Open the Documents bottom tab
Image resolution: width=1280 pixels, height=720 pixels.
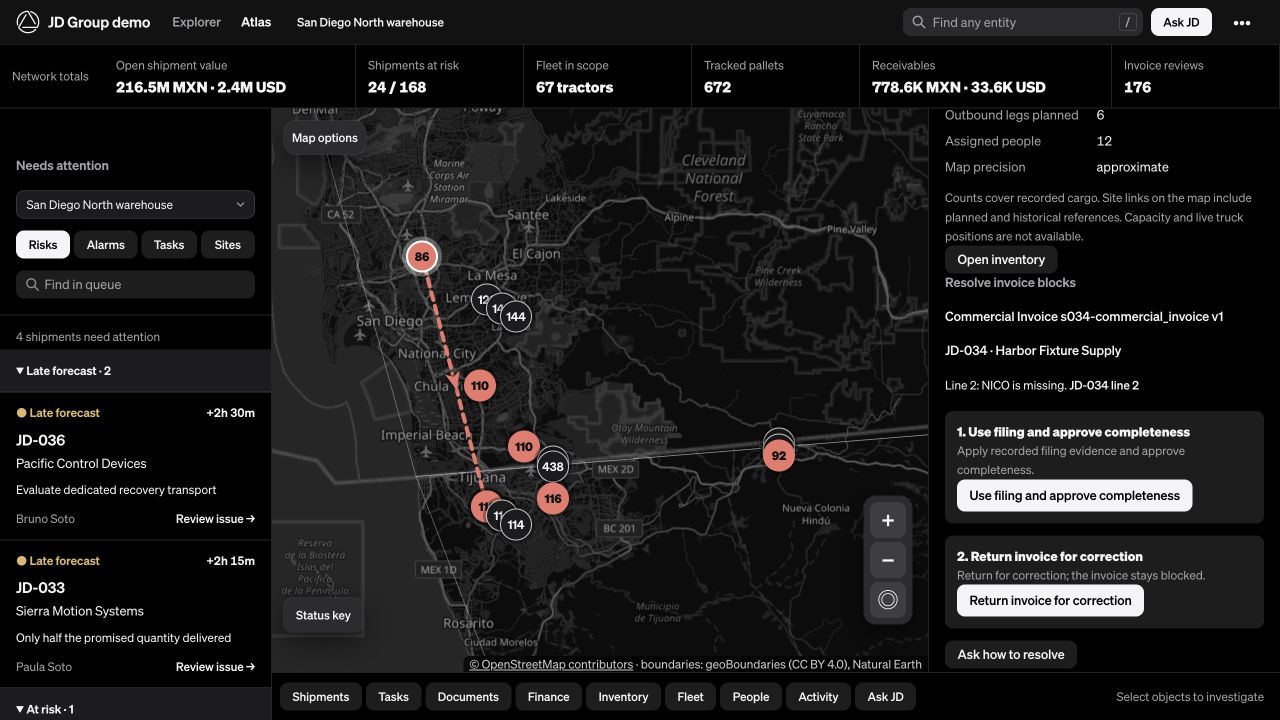point(468,697)
